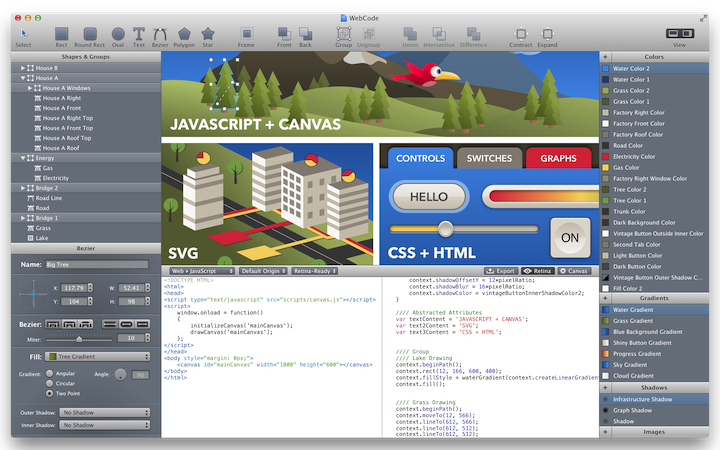Activate the Text tool
This screenshot has height=450, width=720.
139,35
